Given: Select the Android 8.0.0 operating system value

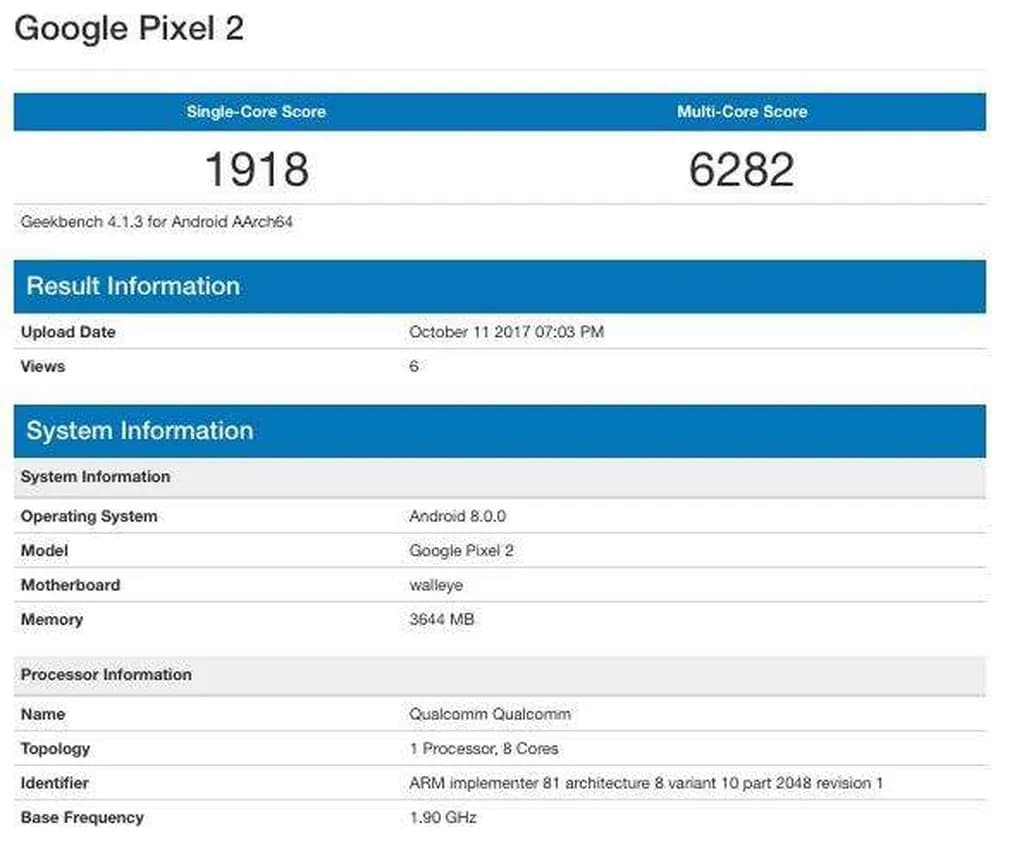Looking at the screenshot, I should pos(457,516).
